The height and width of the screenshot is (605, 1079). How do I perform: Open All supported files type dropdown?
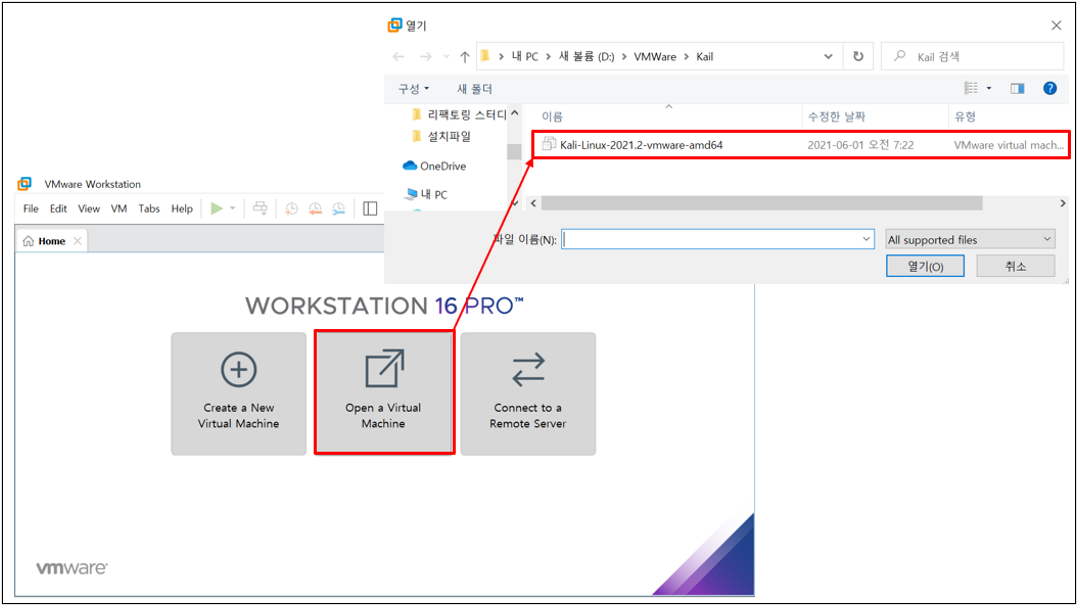[970, 240]
